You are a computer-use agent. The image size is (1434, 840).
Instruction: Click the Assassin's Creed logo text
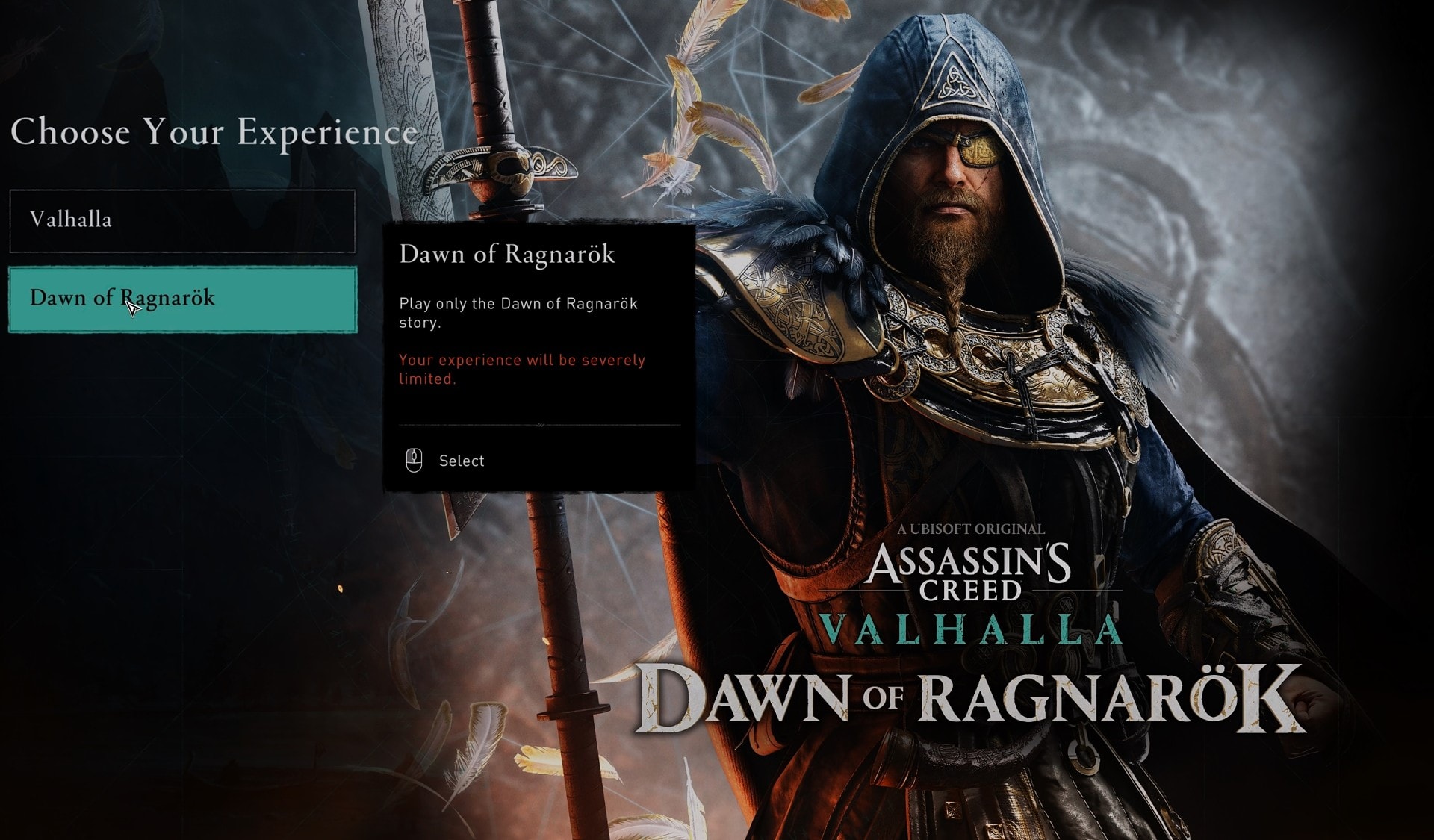(970, 572)
